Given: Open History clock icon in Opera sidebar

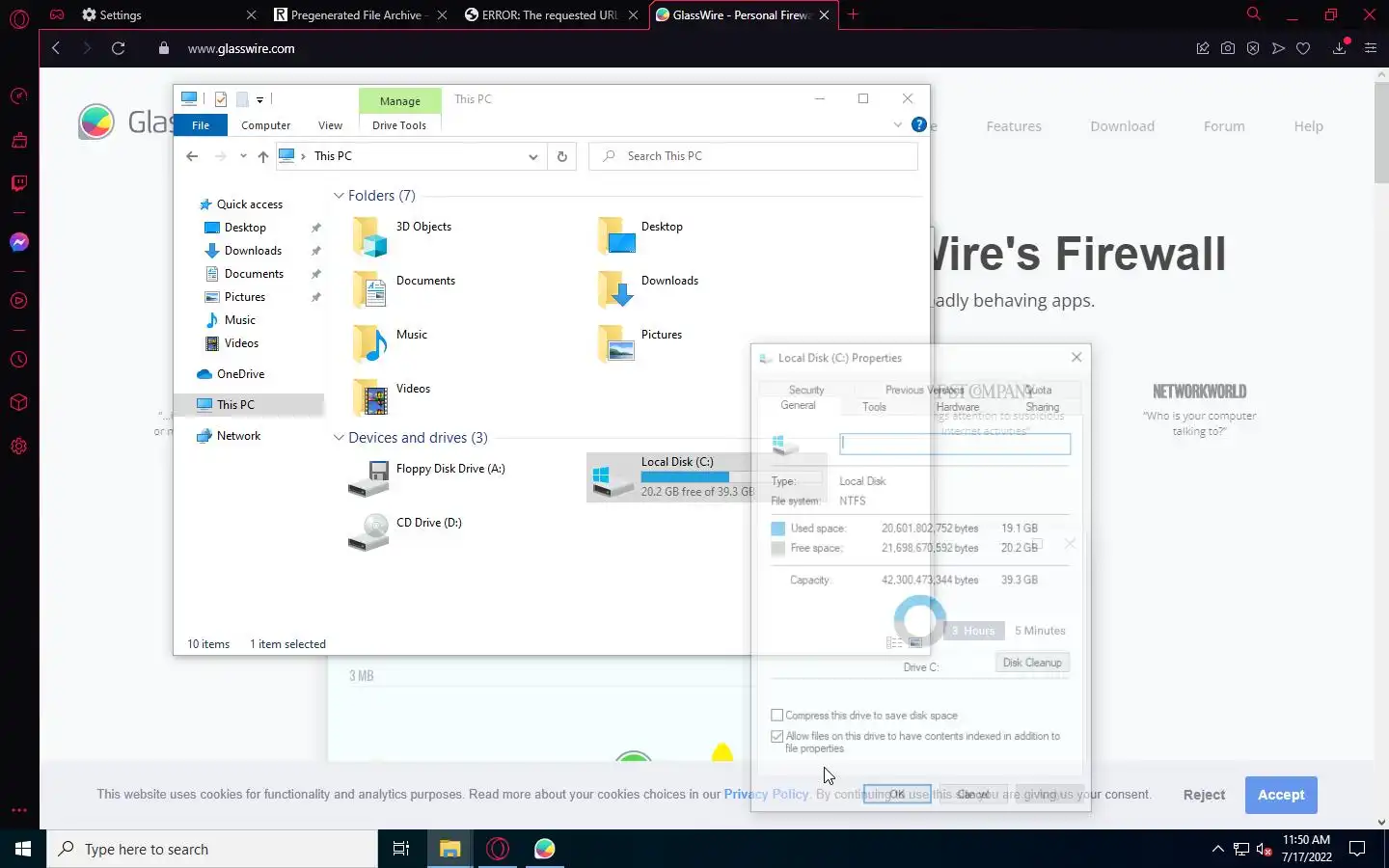Looking at the screenshot, I should pos(19,360).
